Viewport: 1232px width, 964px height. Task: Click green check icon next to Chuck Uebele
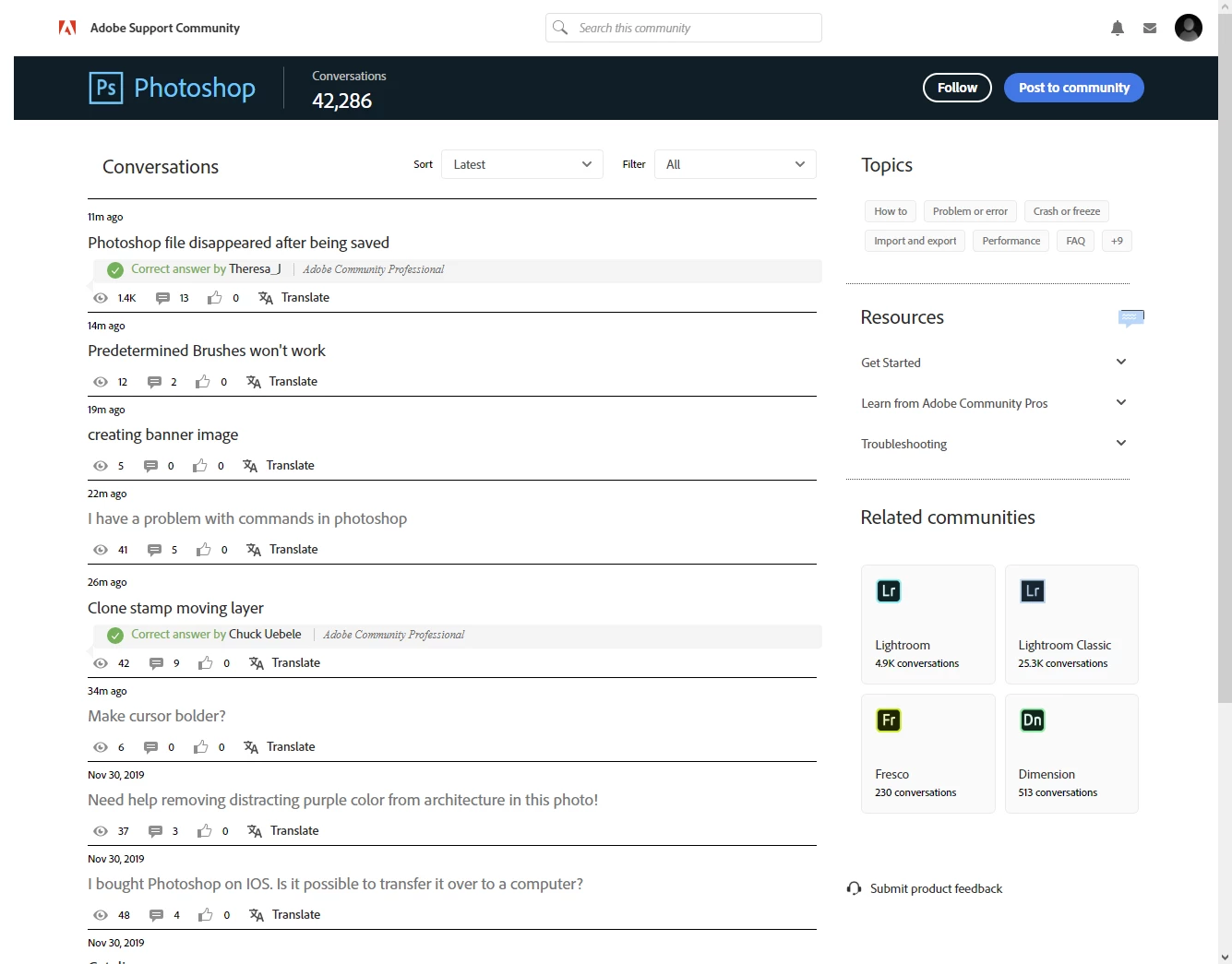115,636
